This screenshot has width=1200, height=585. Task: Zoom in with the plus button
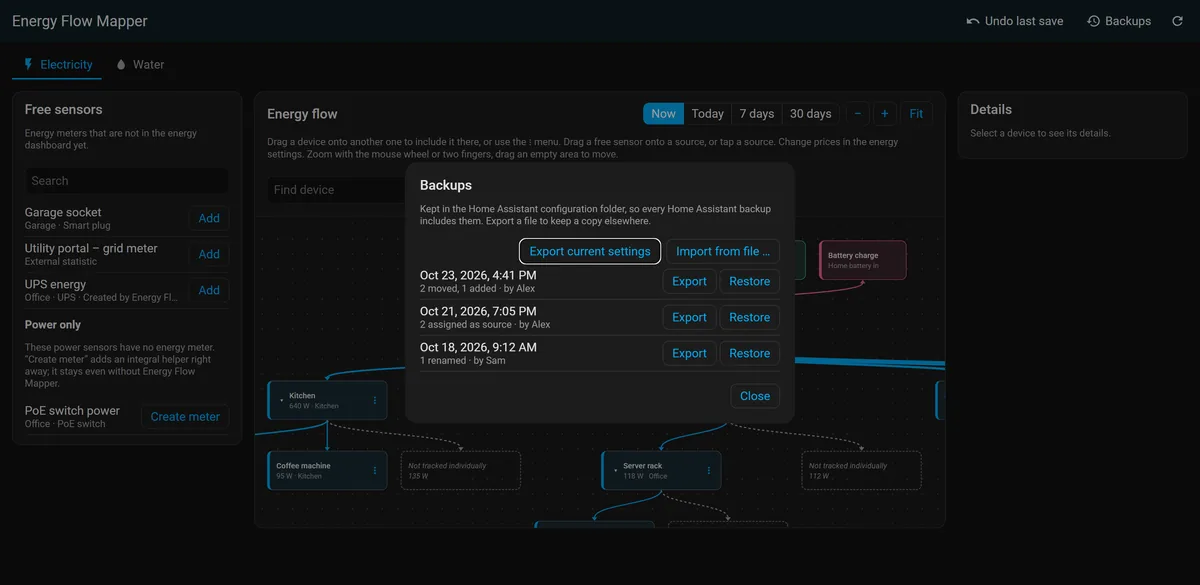click(x=884, y=114)
